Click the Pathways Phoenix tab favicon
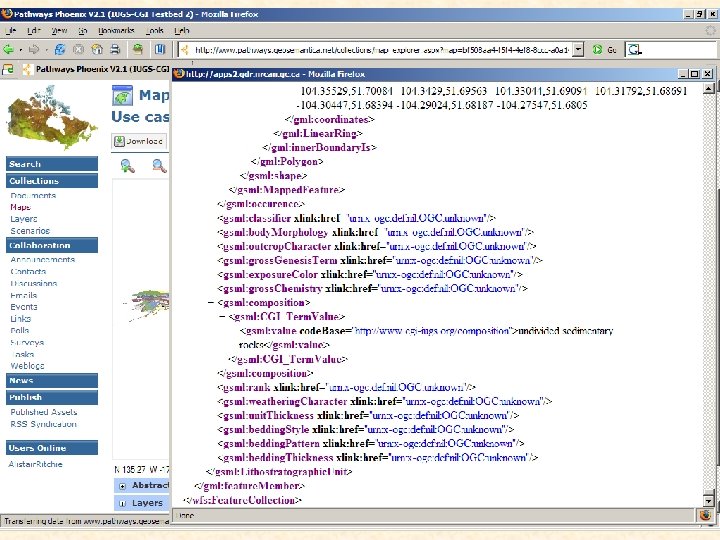The image size is (720, 540). point(28,69)
